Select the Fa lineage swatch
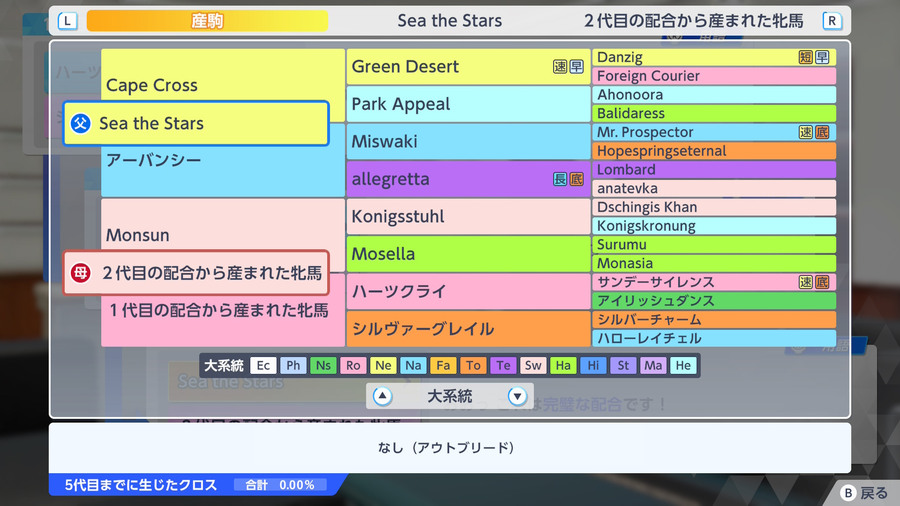 click(443, 365)
